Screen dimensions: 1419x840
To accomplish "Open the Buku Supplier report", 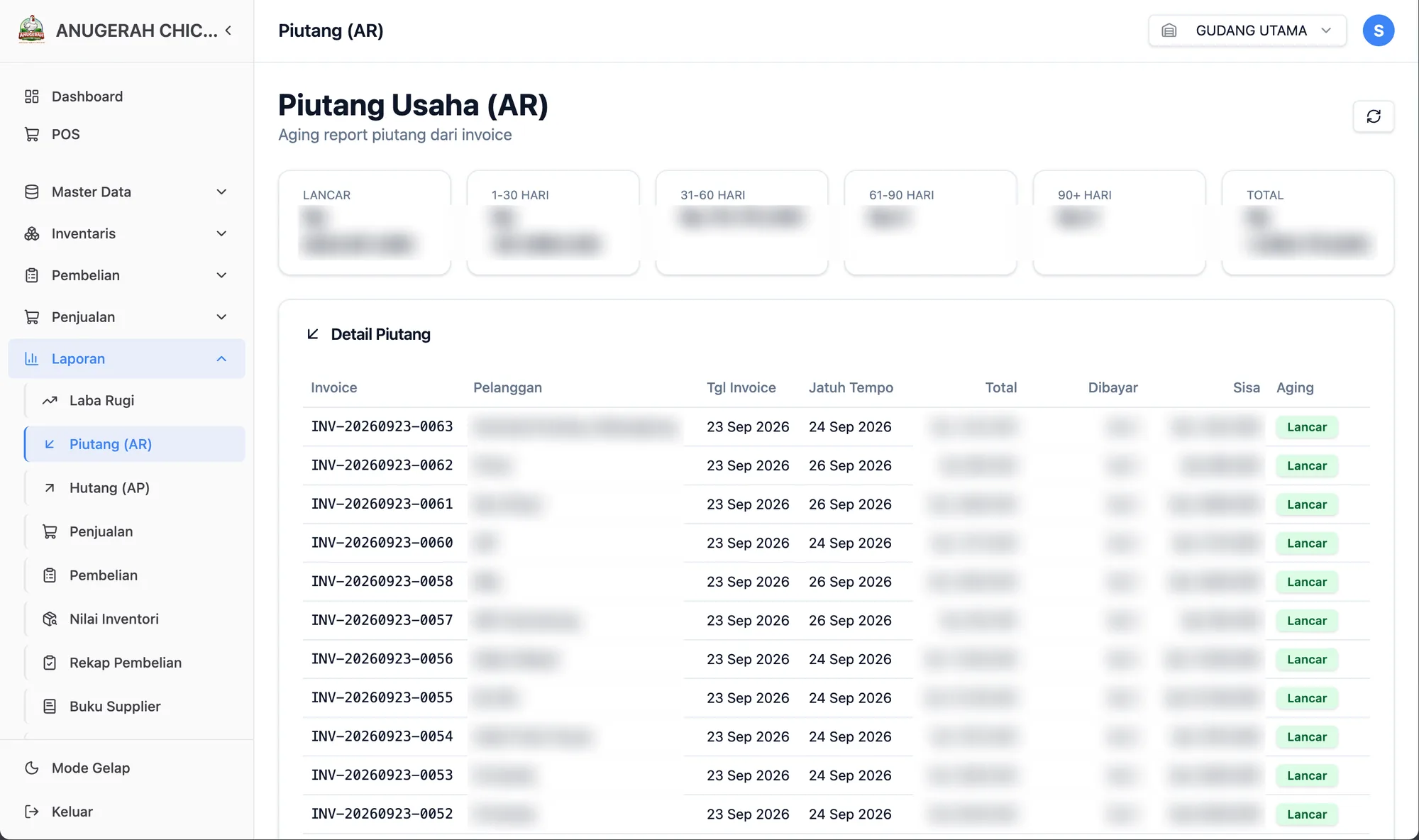I will [x=135, y=707].
